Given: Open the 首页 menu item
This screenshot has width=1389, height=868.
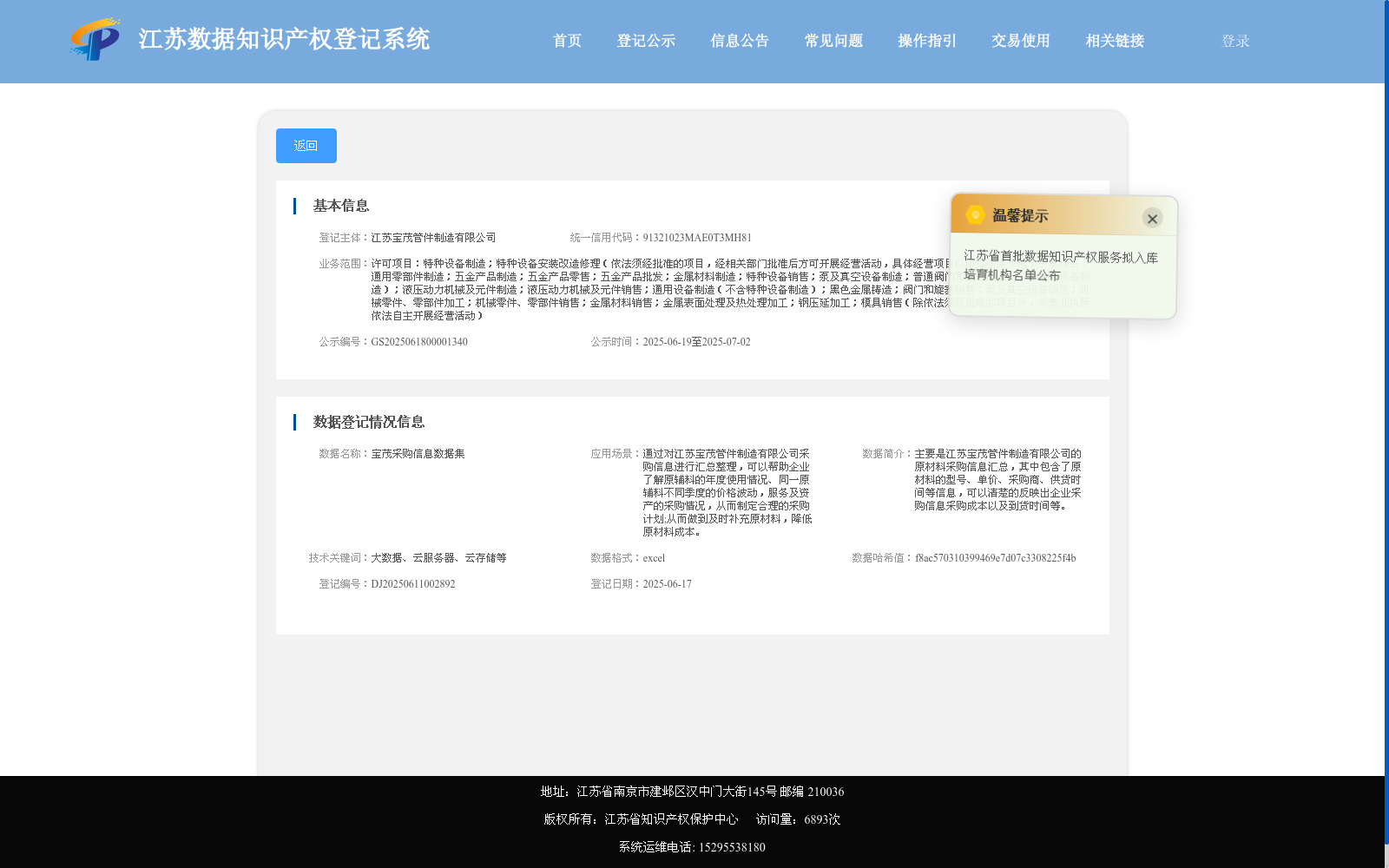Looking at the screenshot, I should (x=567, y=41).
